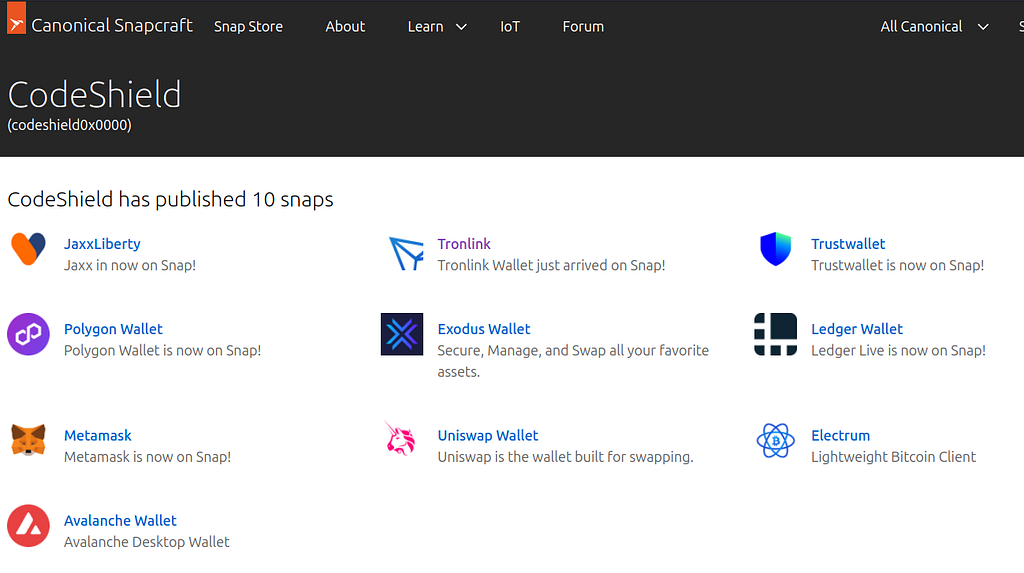This screenshot has width=1024, height=573.
Task: Navigate to IoT section
Action: coord(510,26)
